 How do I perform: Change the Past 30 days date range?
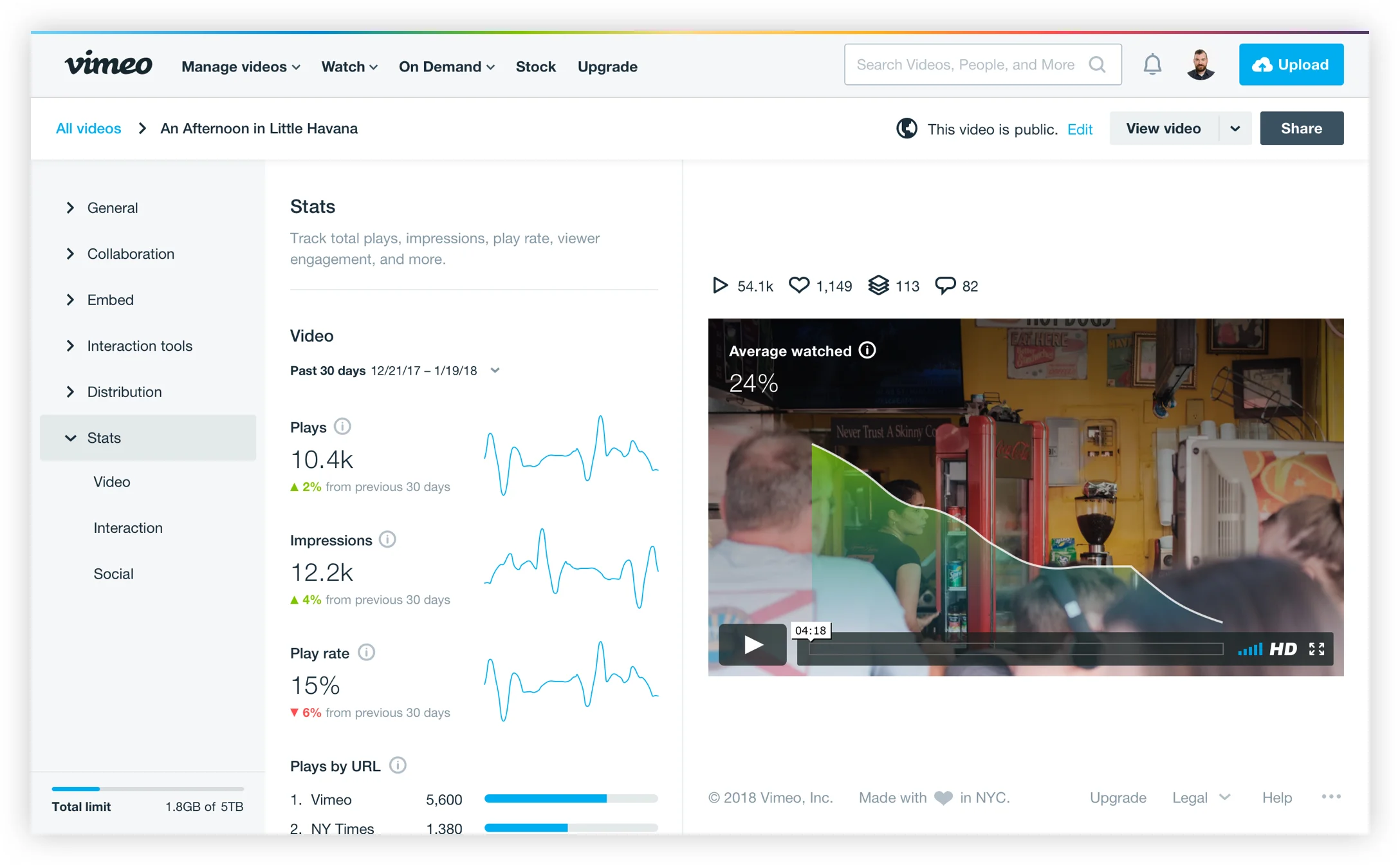[395, 371]
